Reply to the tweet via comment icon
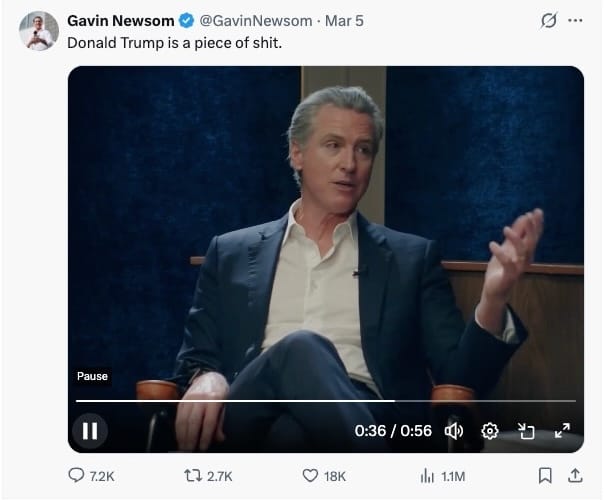604x500 pixels. (77, 476)
